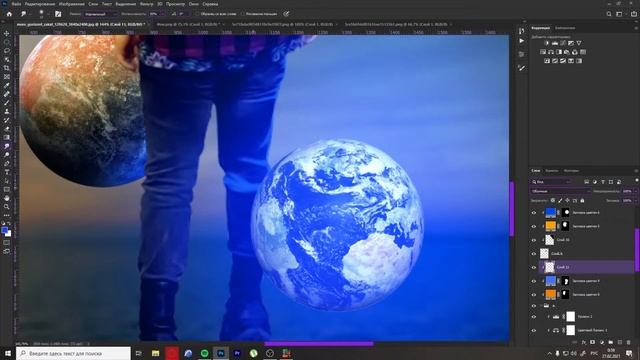
Task: Select the Pen tool
Action: (x=7, y=163)
